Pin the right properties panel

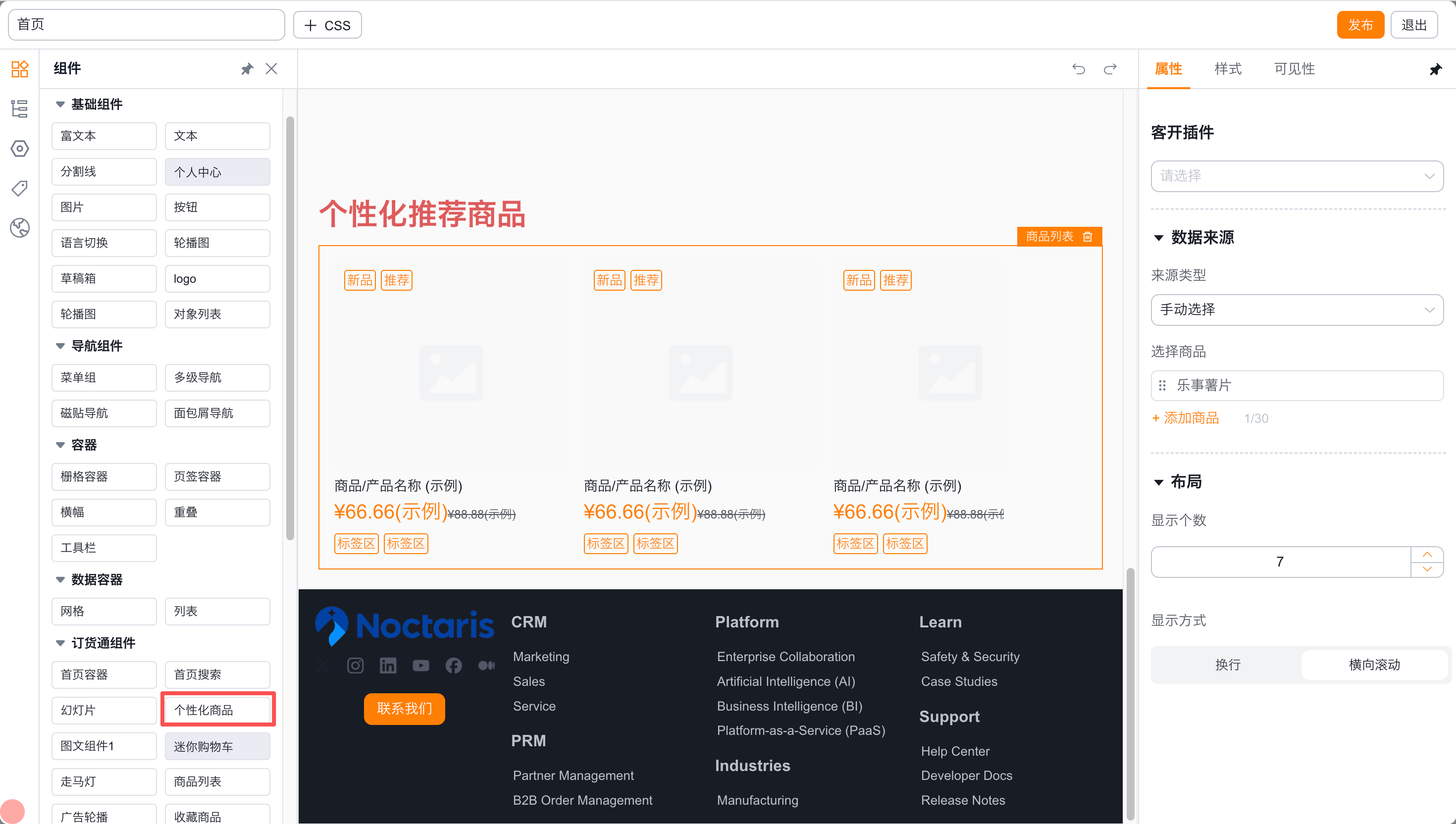click(x=1435, y=70)
